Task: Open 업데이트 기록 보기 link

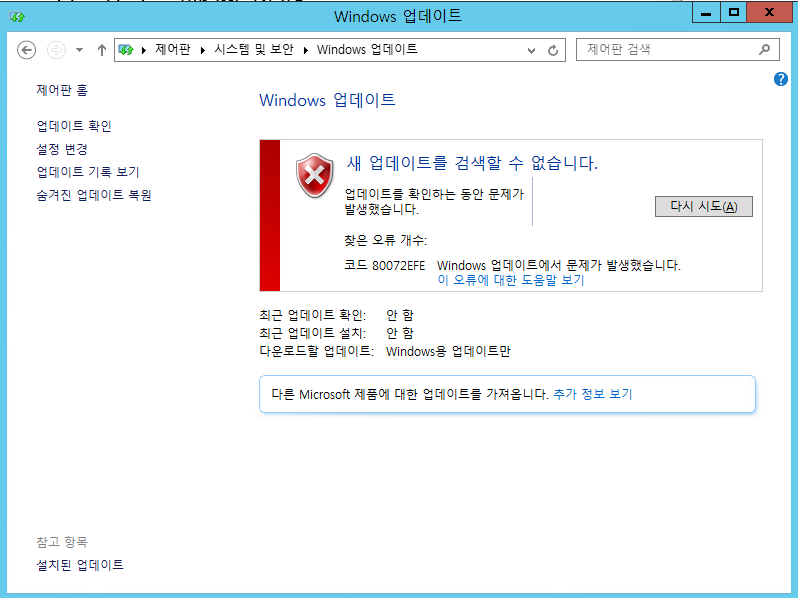Action: (x=88, y=172)
